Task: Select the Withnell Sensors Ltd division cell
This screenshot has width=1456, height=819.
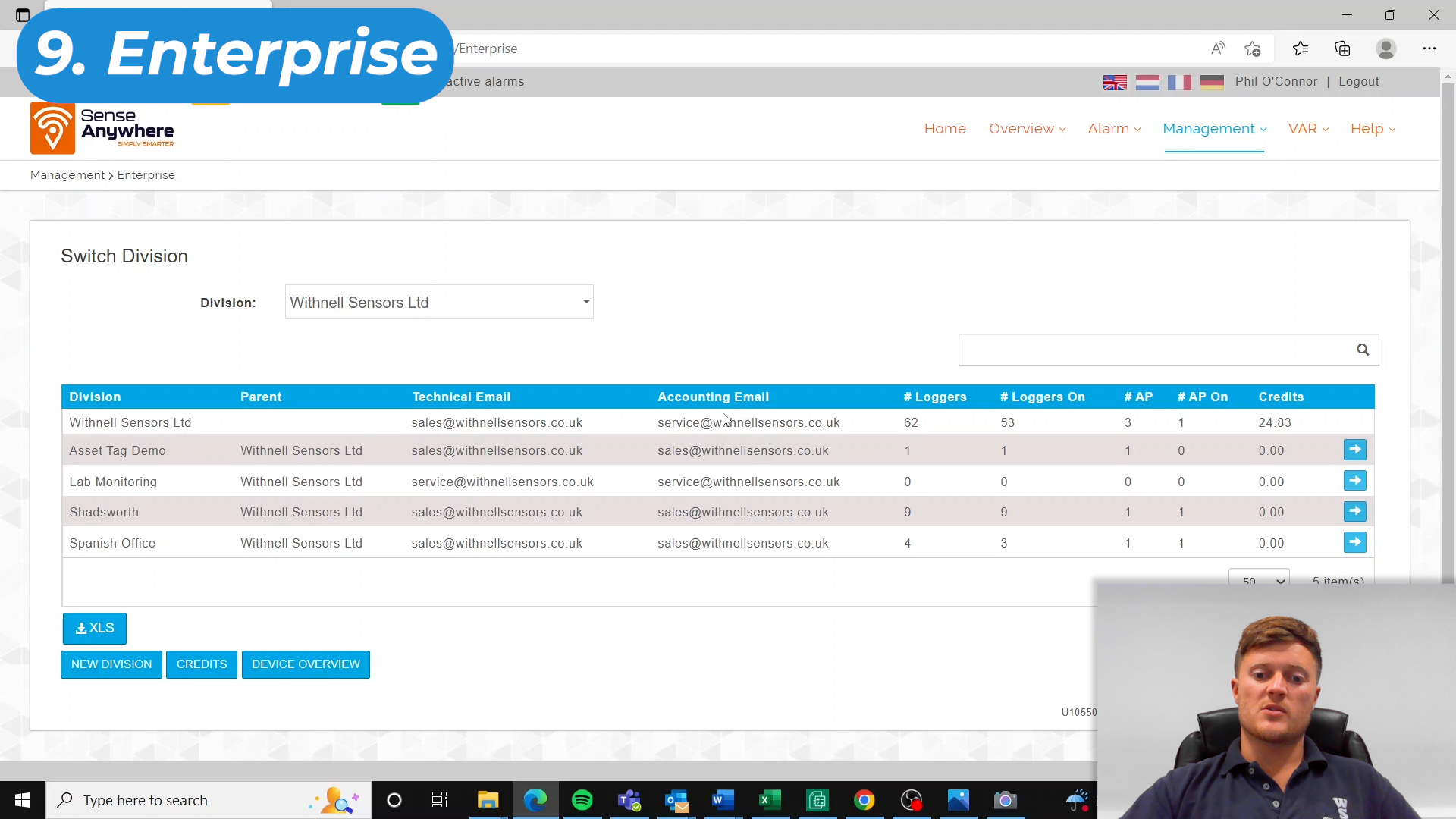Action: pos(130,422)
